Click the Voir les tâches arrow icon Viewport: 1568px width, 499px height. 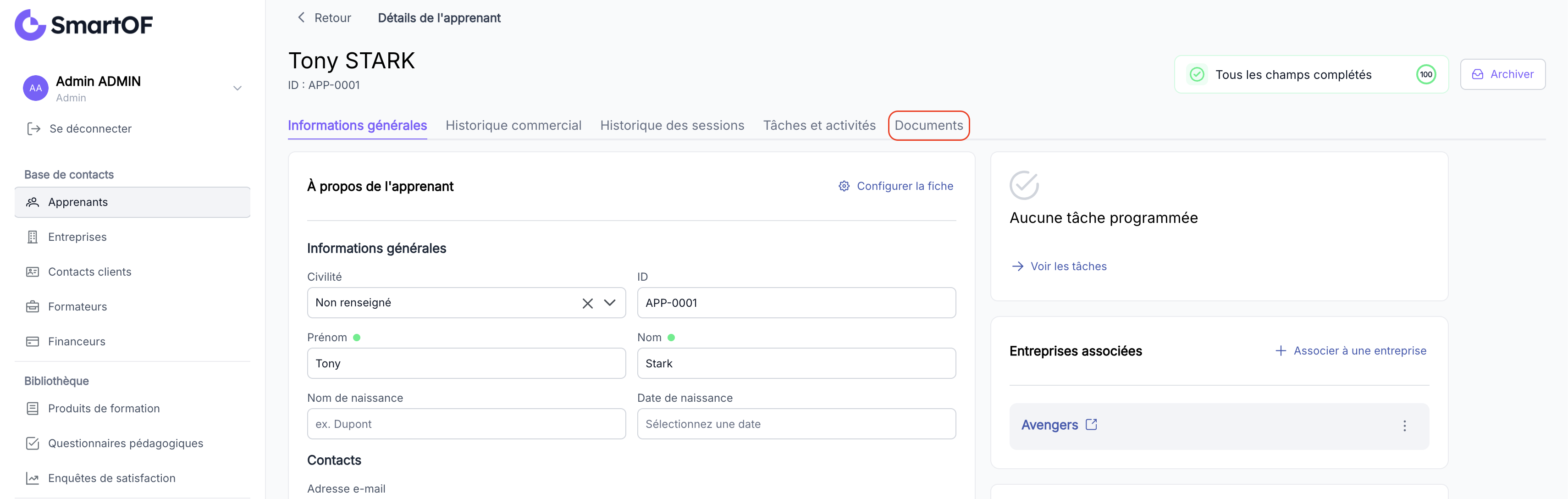(x=1017, y=266)
